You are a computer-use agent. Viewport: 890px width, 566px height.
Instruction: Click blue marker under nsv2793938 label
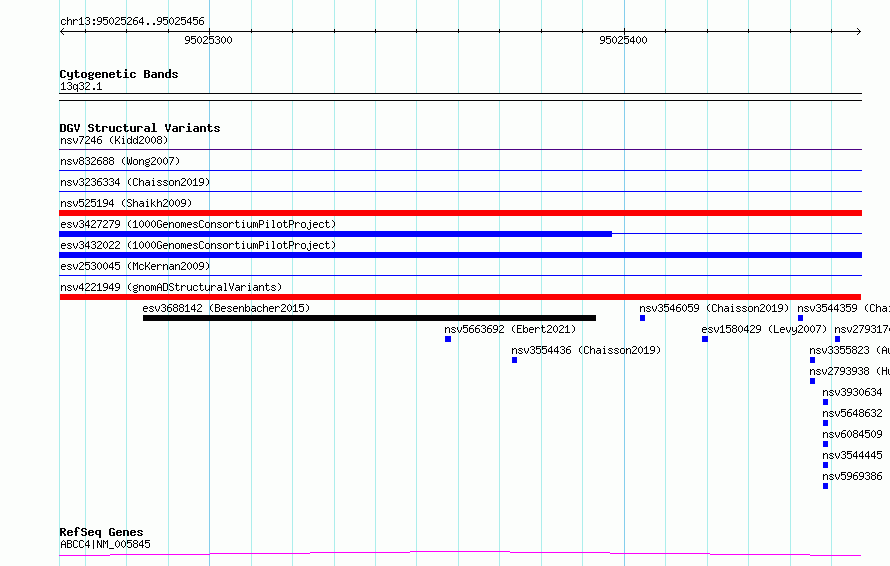(x=812, y=381)
